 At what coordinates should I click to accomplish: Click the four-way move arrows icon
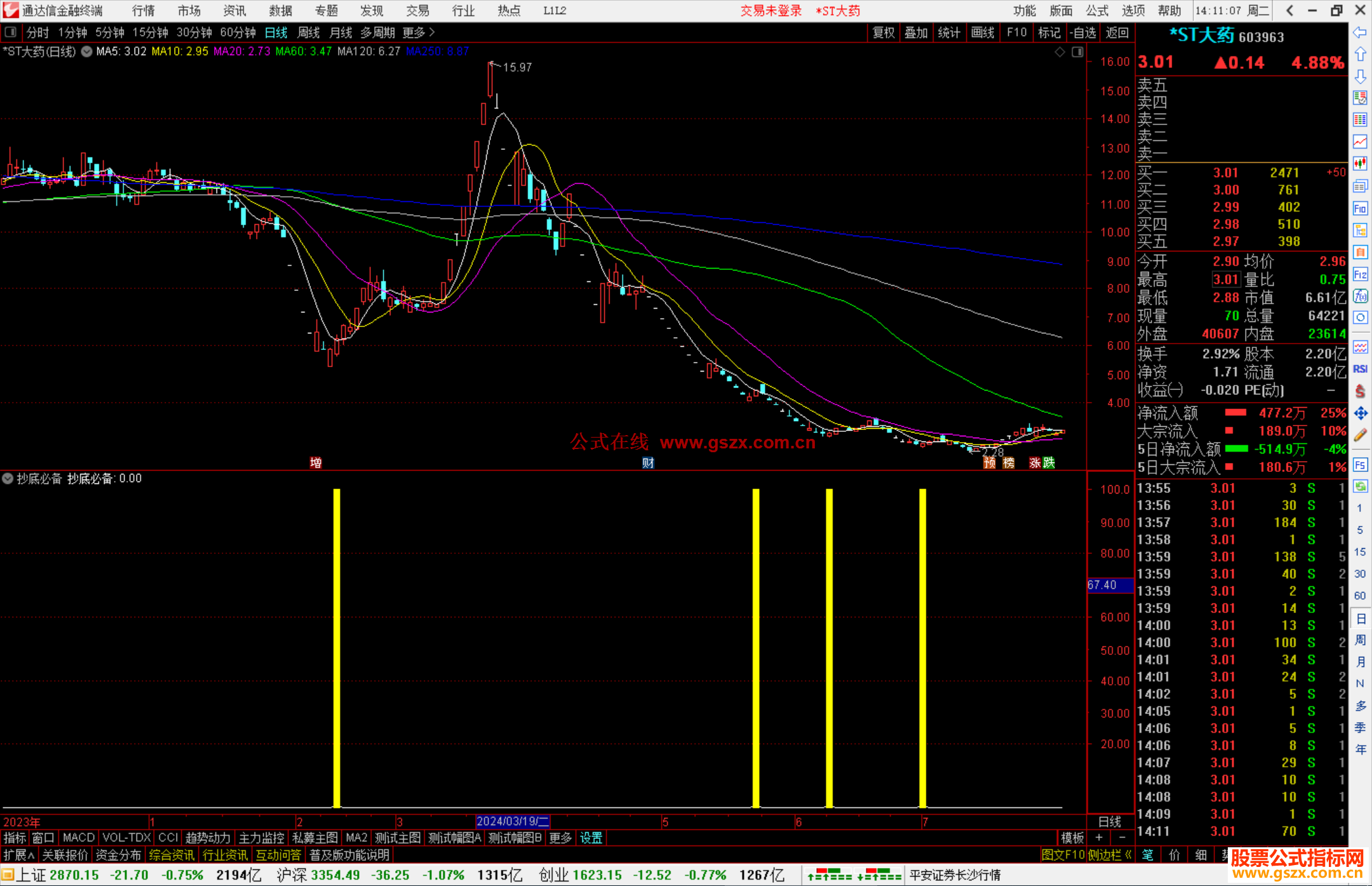pyautogui.click(x=1360, y=413)
